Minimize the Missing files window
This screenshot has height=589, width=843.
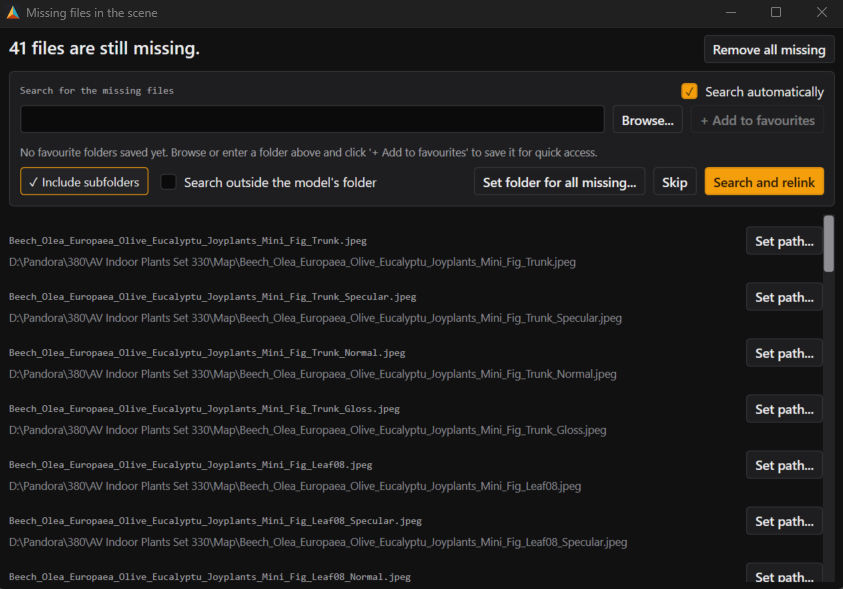(x=731, y=12)
